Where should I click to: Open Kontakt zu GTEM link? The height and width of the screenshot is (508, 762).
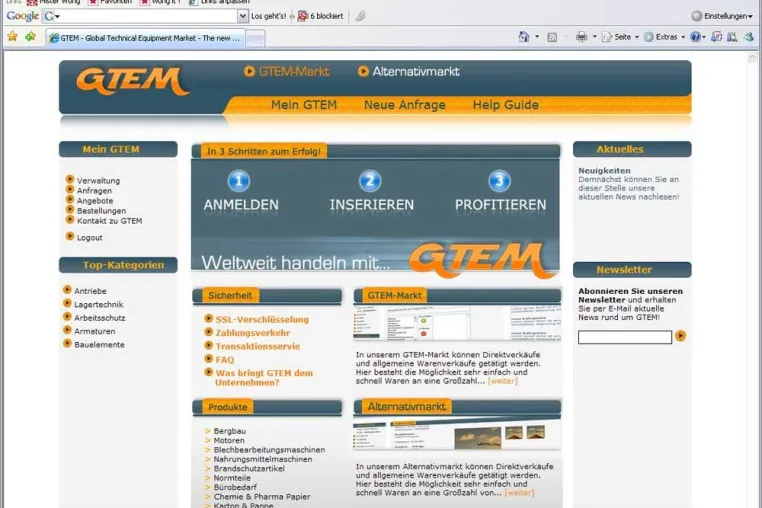point(109,221)
